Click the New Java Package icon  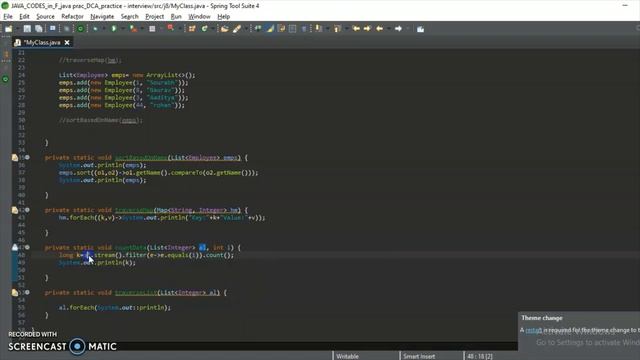coord(192,29)
